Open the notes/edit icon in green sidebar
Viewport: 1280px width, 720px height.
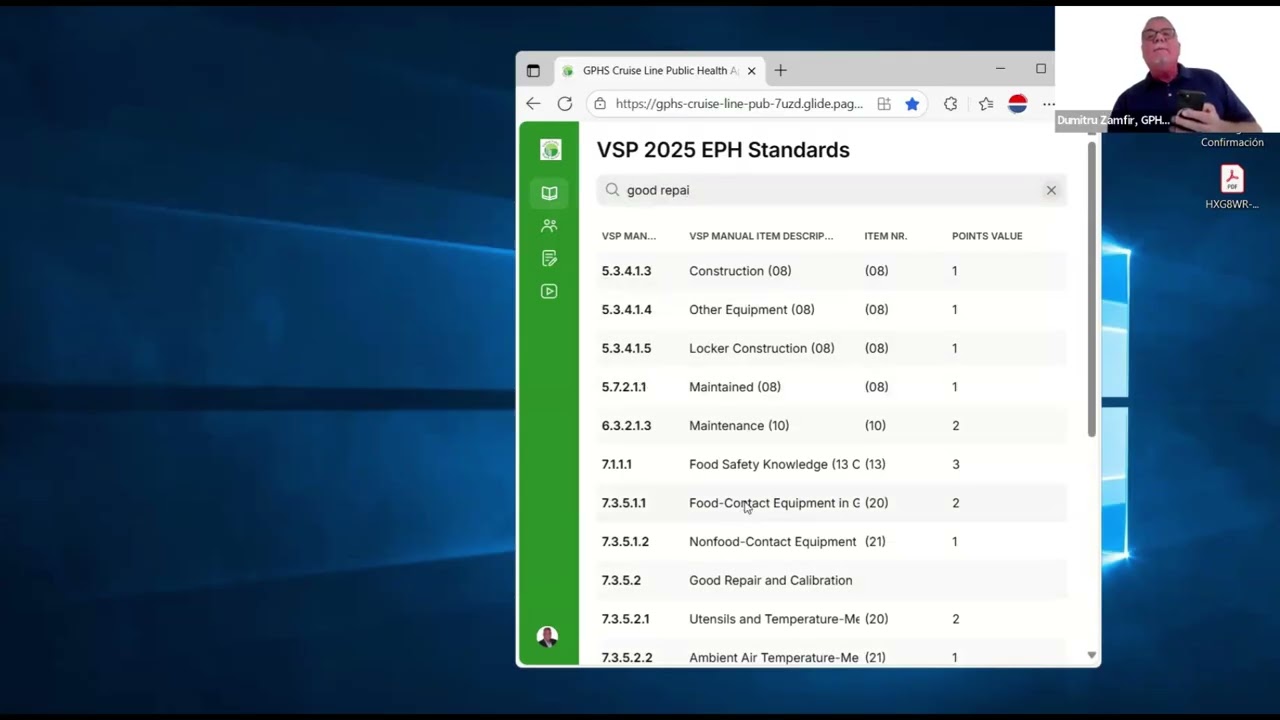pos(549,258)
